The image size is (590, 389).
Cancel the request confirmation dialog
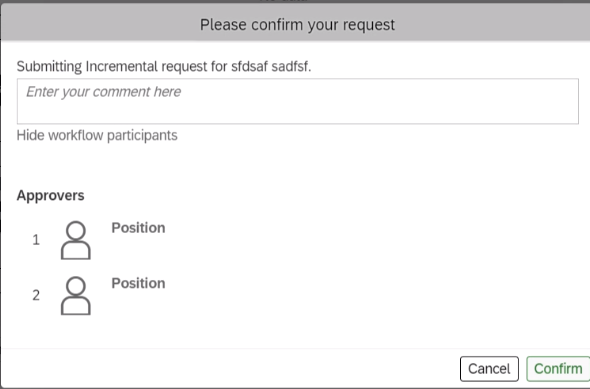coord(489,369)
